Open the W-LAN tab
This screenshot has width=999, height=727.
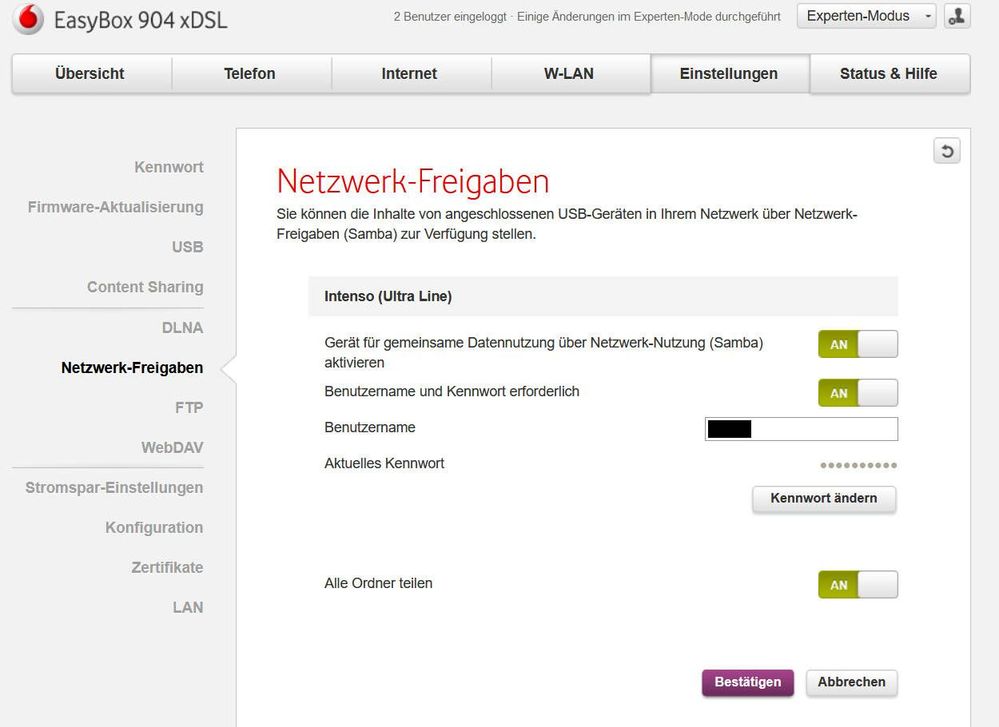click(570, 73)
